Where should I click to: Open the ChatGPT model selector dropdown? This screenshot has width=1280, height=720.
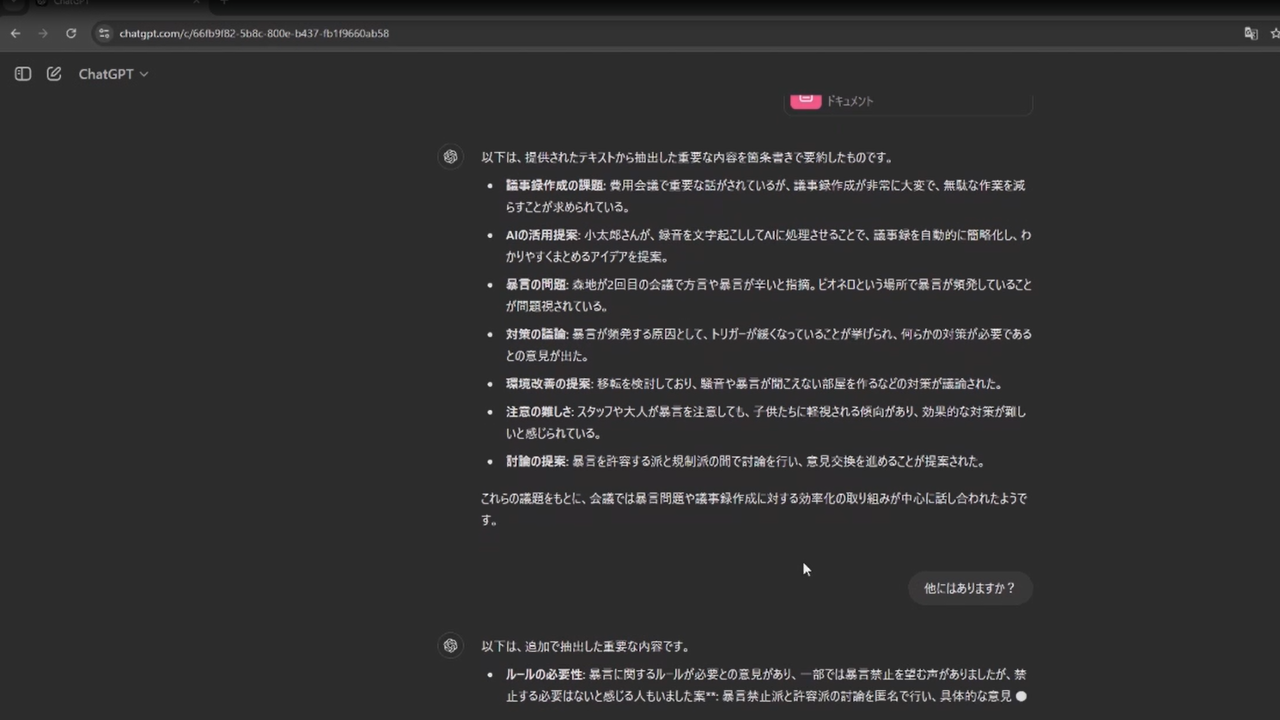(x=113, y=74)
